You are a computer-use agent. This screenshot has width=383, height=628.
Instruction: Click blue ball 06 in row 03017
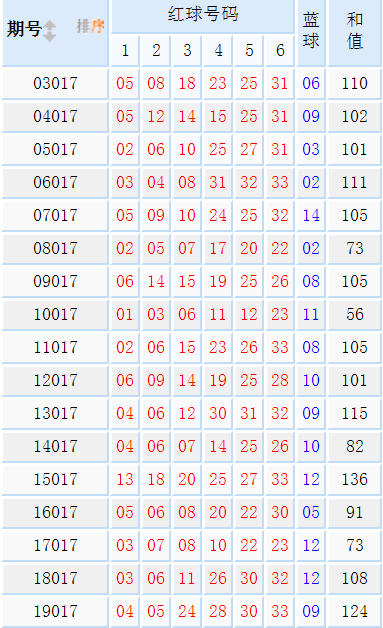[311, 84]
